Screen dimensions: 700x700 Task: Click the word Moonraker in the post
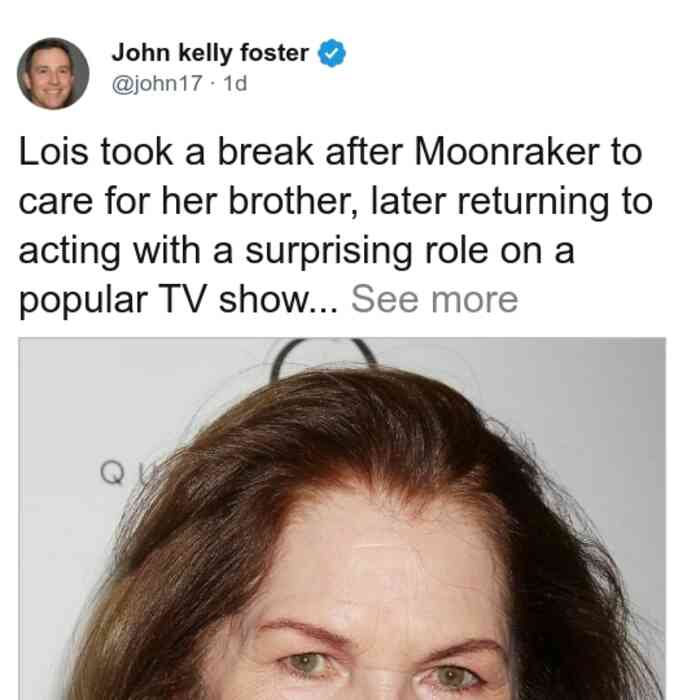click(x=507, y=152)
